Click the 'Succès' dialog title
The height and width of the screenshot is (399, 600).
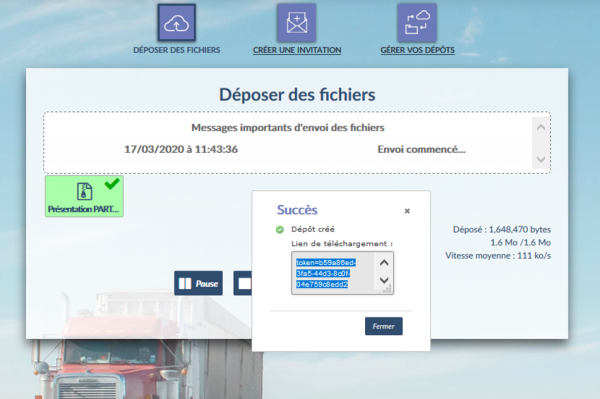297,210
